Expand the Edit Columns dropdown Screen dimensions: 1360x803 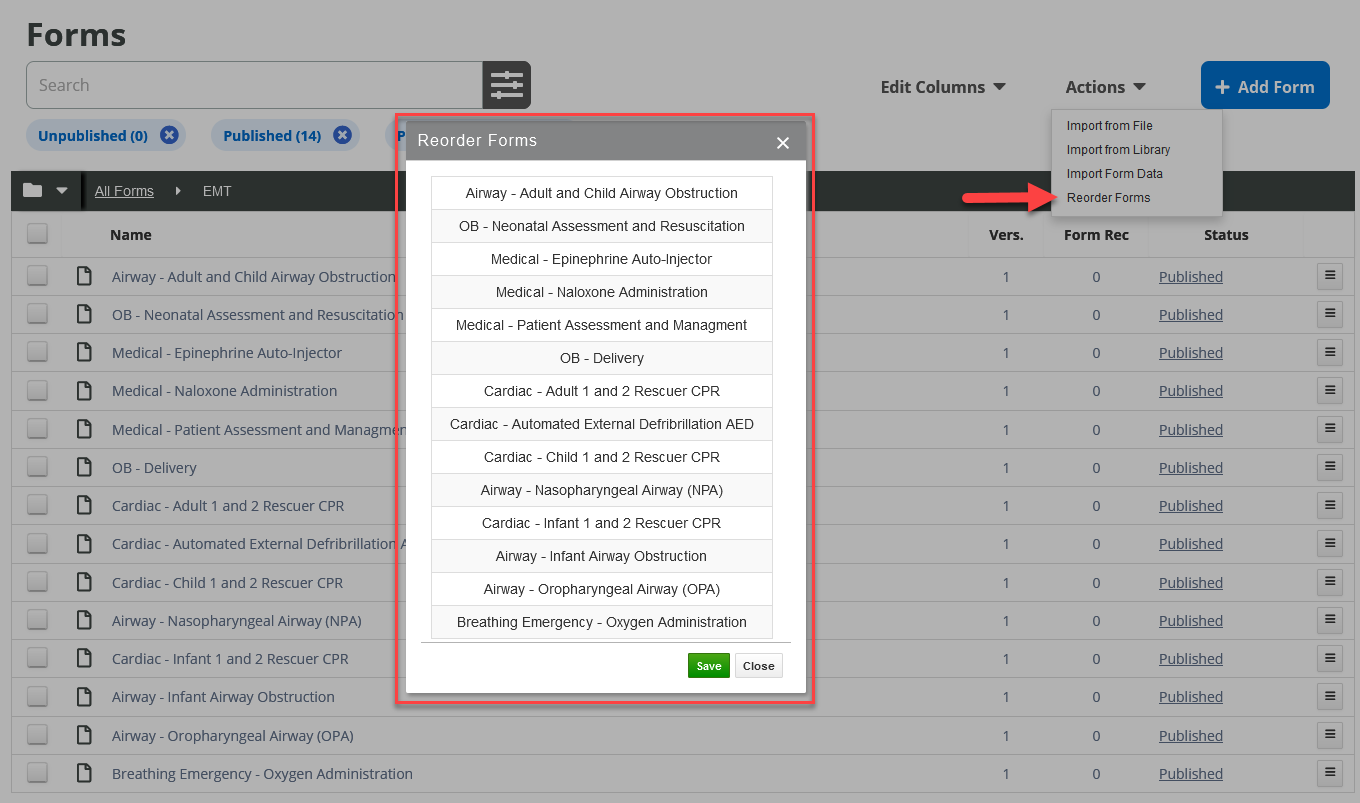coord(943,87)
